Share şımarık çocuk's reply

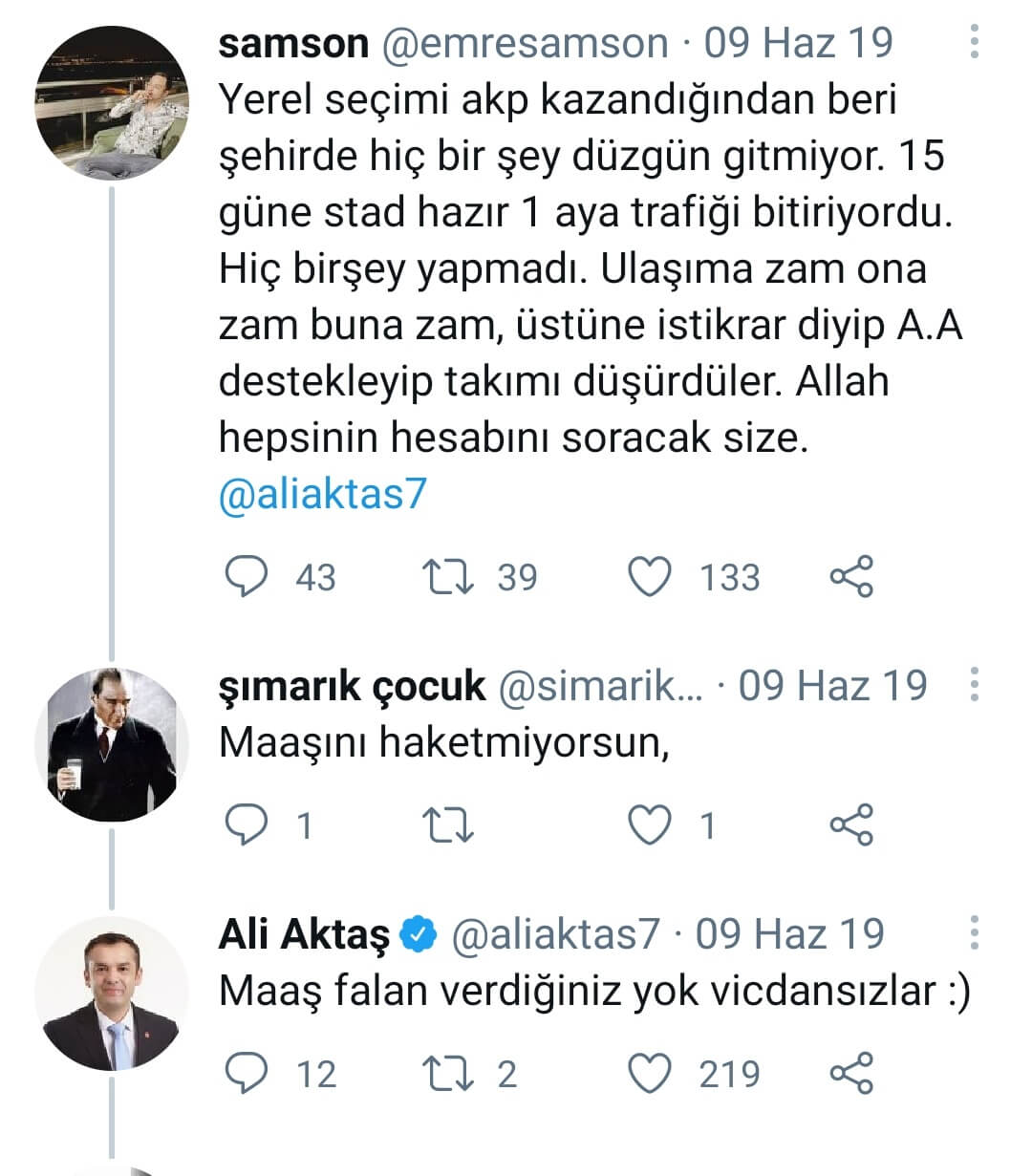click(850, 825)
